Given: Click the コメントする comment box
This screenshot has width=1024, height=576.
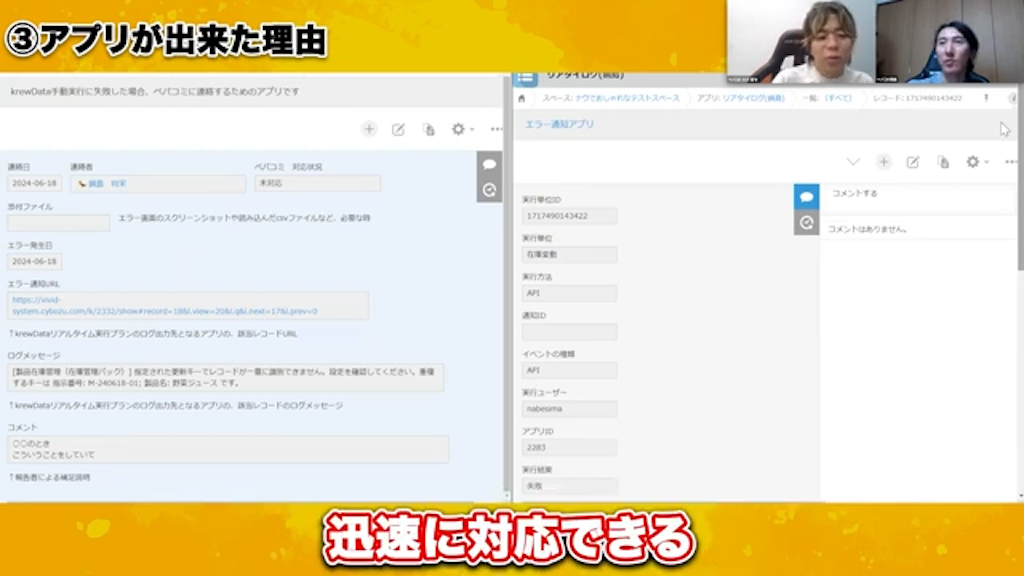Looking at the screenshot, I should coord(918,194).
